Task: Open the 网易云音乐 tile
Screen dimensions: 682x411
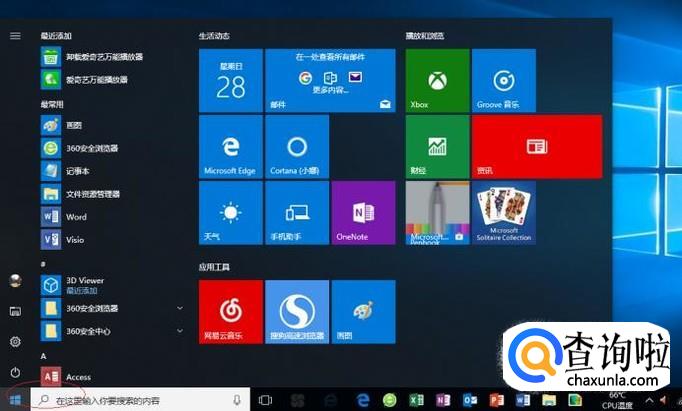Action: click(231, 312)
